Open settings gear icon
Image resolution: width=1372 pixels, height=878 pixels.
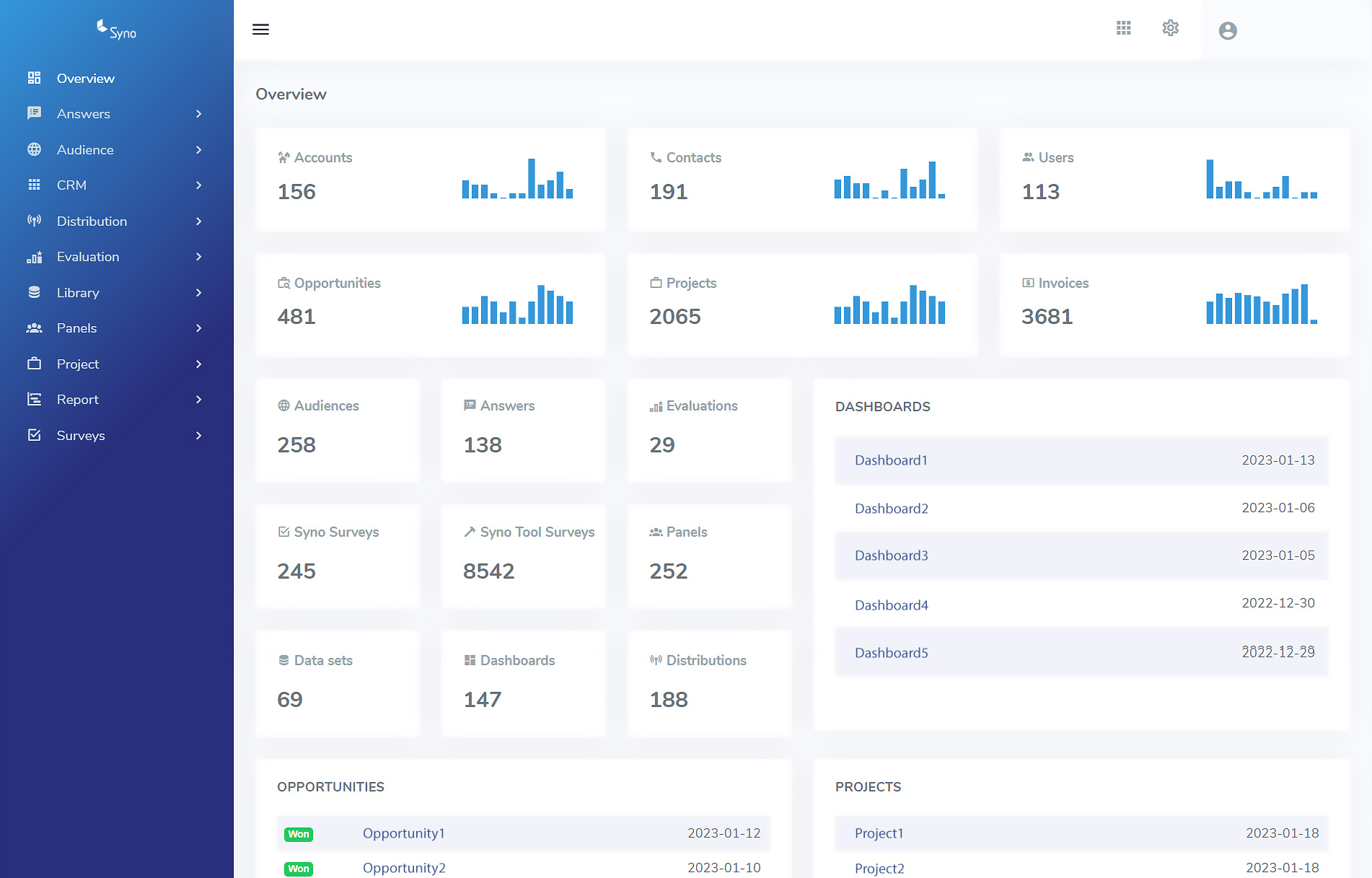click(1170, 28)
